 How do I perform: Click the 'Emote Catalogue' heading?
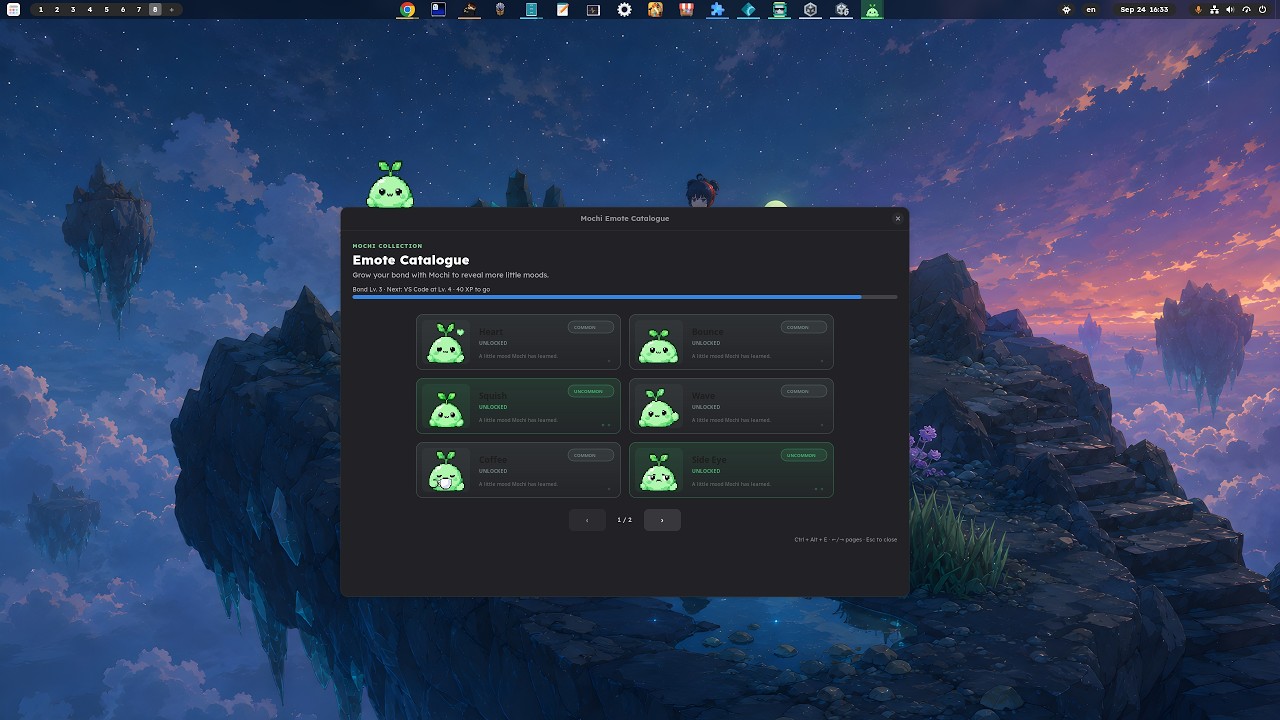coord(411,260)
